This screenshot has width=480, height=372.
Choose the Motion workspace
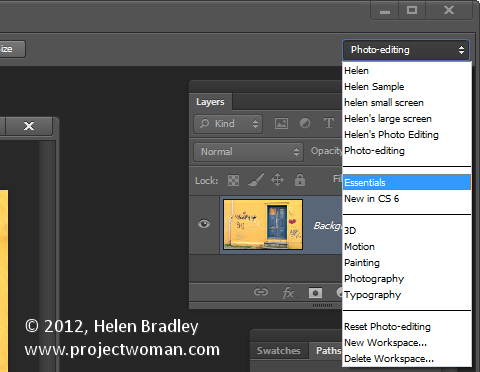click(x=407, y=247)
